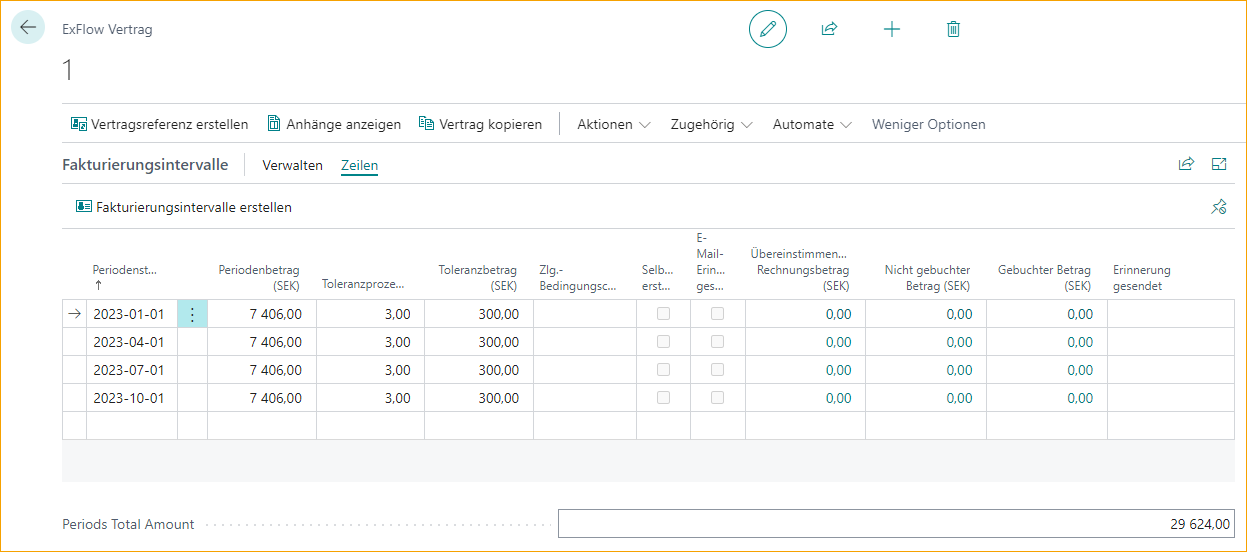Click Anhänge anzeigen
Image resolution: width=1247 pixels, height=552 pixels.
[x=334, y=125]
